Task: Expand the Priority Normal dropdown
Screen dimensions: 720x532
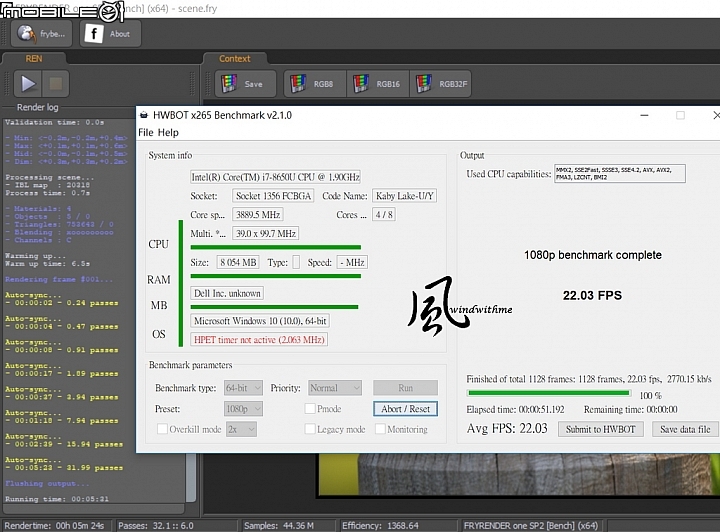Action: coord(335,388)
